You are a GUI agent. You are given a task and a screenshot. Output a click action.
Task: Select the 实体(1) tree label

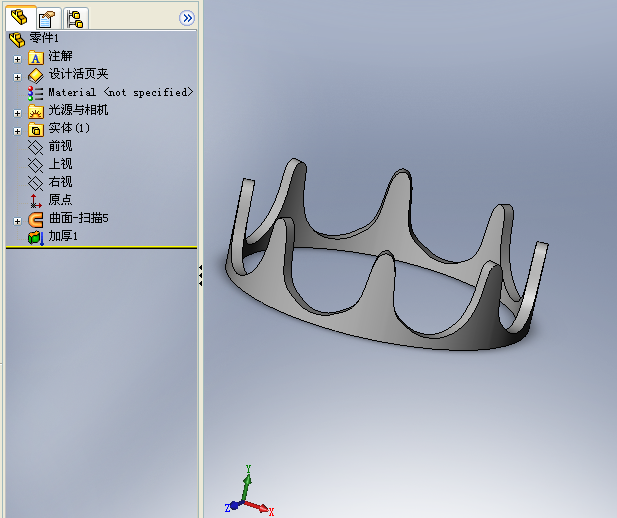(x=69, y=128)
